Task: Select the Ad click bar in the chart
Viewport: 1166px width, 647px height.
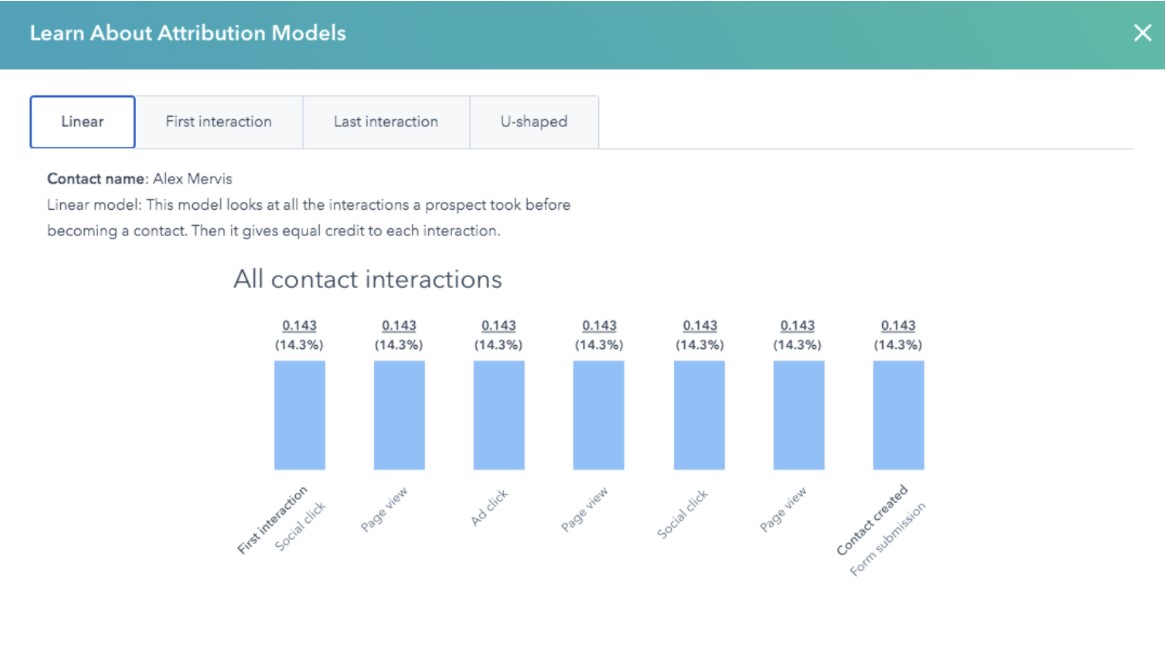Action: pos(498,415)
